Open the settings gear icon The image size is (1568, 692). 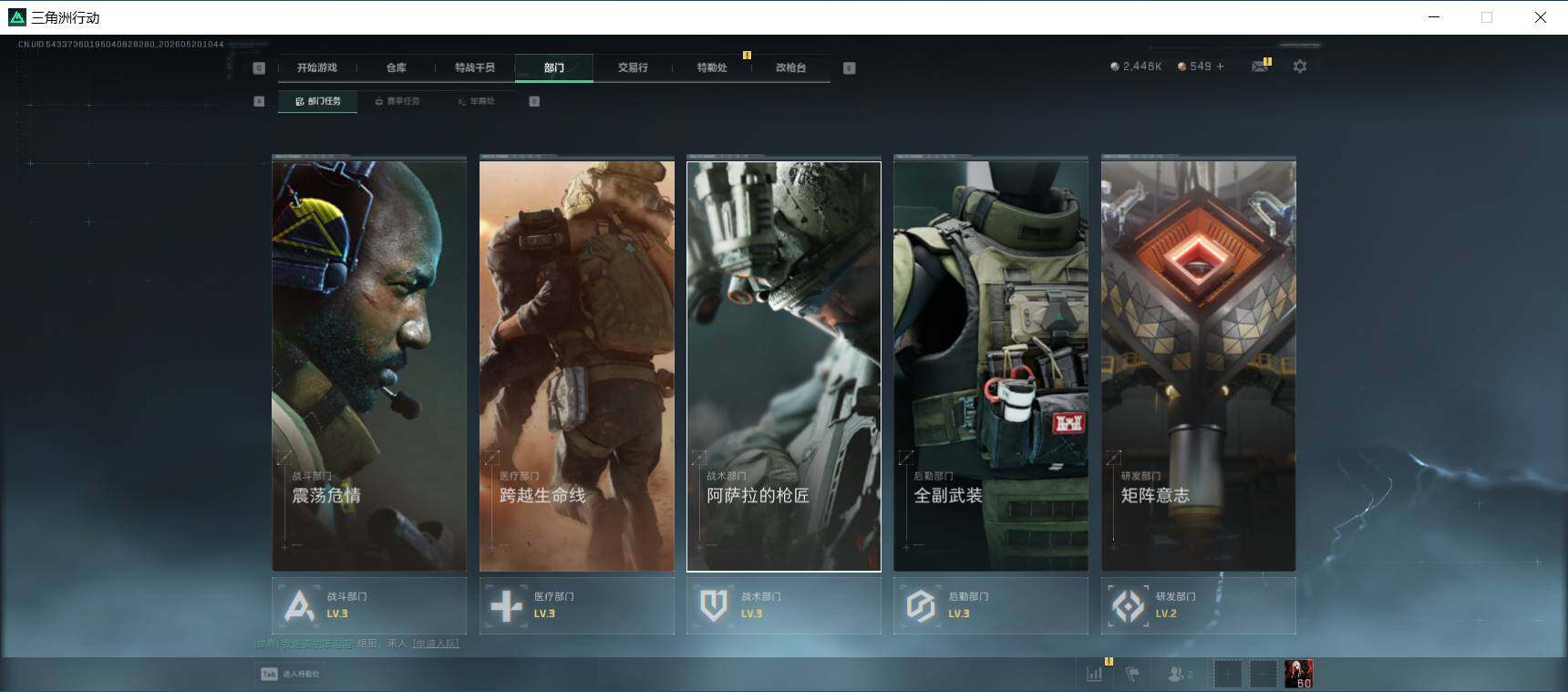1300,67
